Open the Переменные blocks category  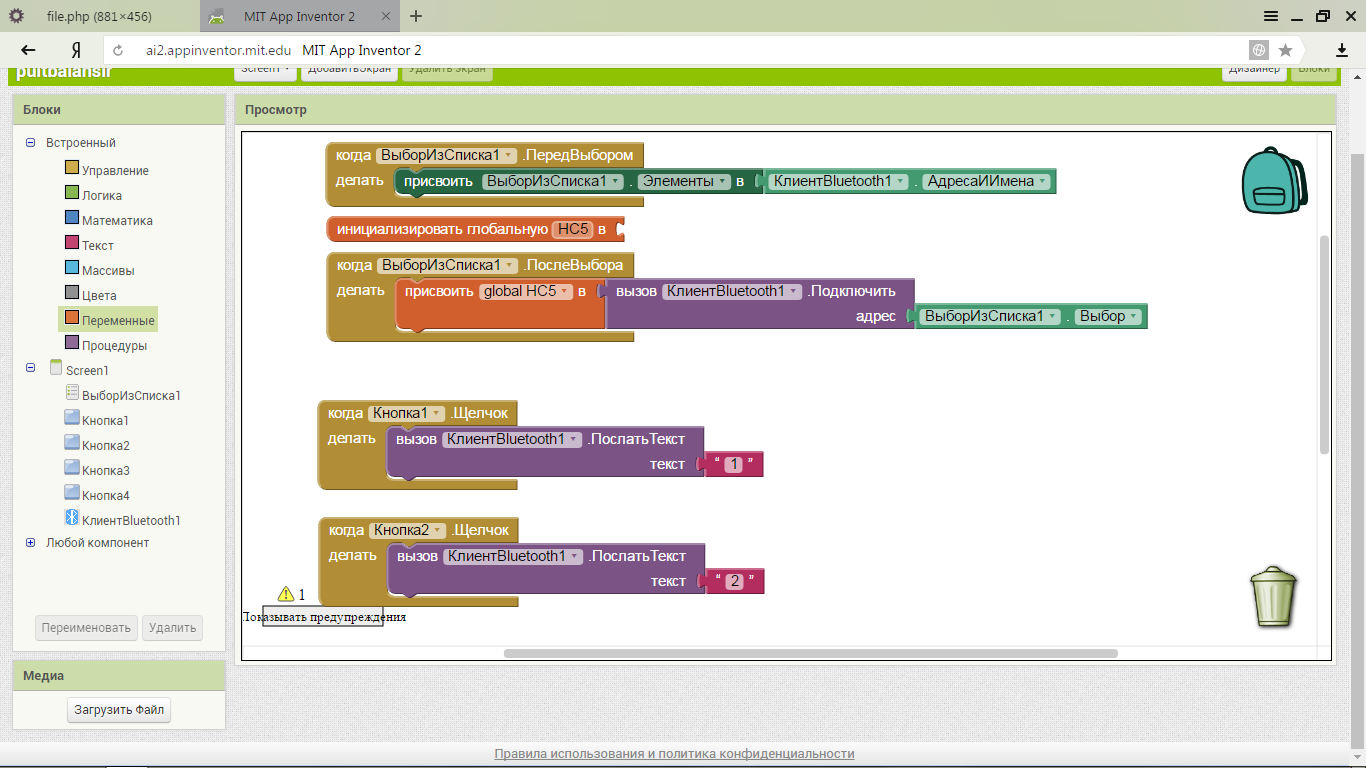click(117, 320)
